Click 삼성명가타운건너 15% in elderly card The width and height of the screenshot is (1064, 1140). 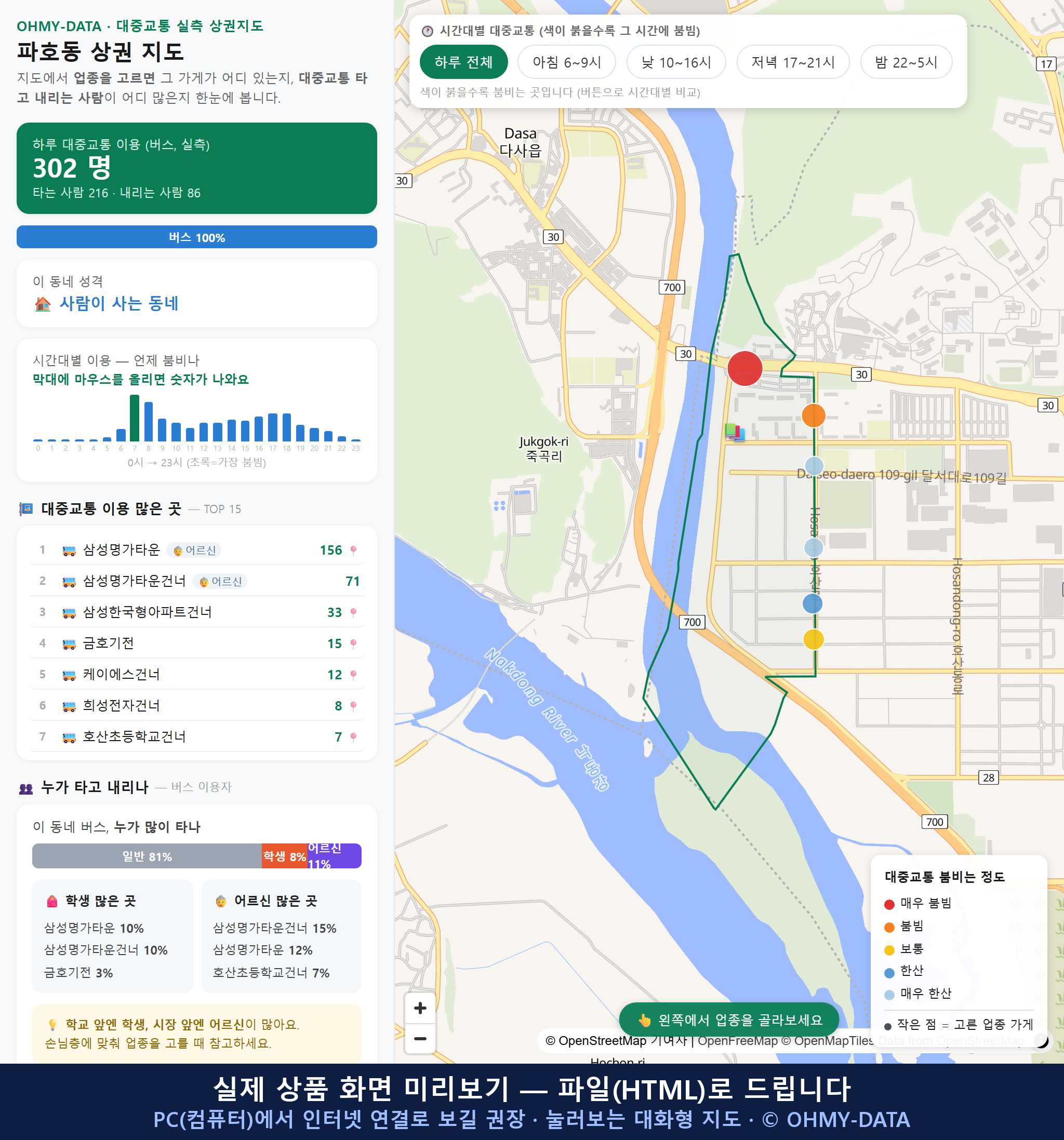pos(275,928)
